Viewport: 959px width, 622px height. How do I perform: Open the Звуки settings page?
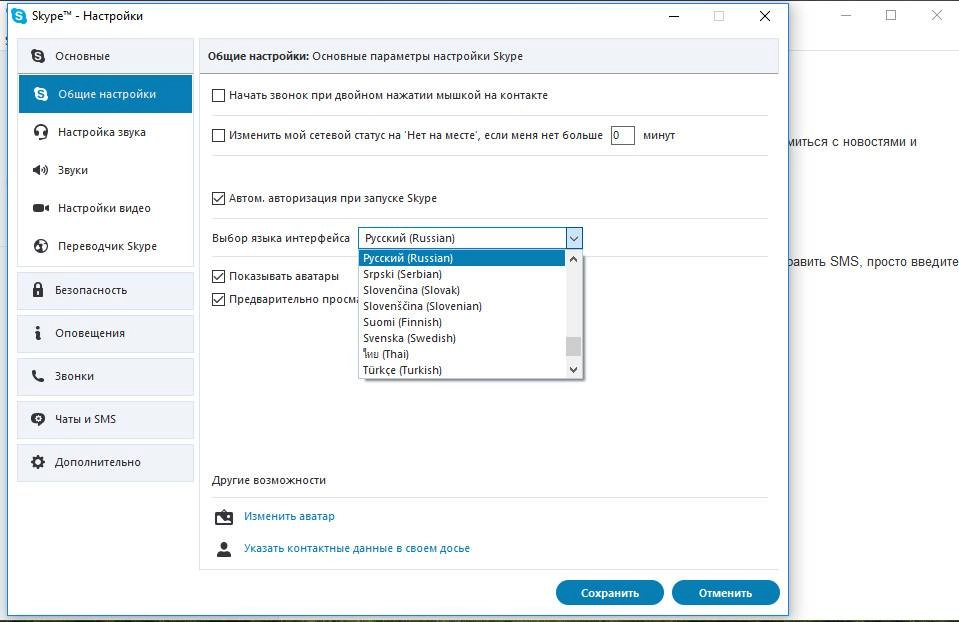pyautogui.click(x=105, y=170)
